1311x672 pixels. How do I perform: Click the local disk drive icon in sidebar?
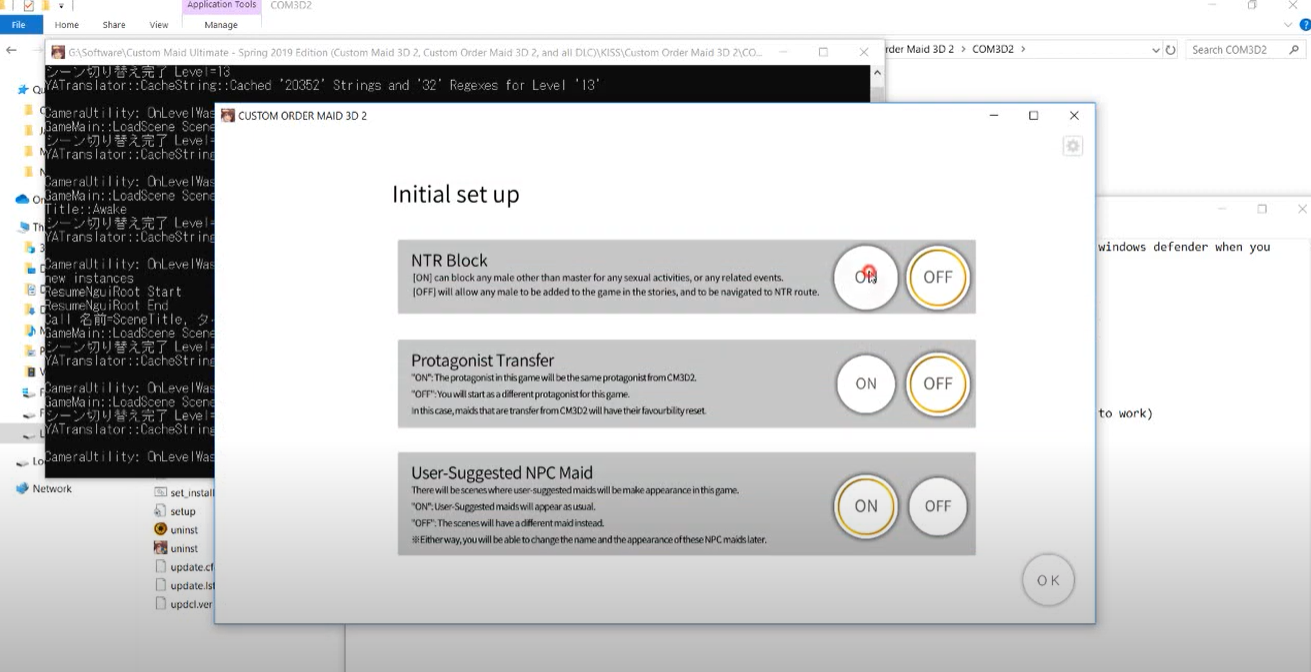tap(23, 462)
